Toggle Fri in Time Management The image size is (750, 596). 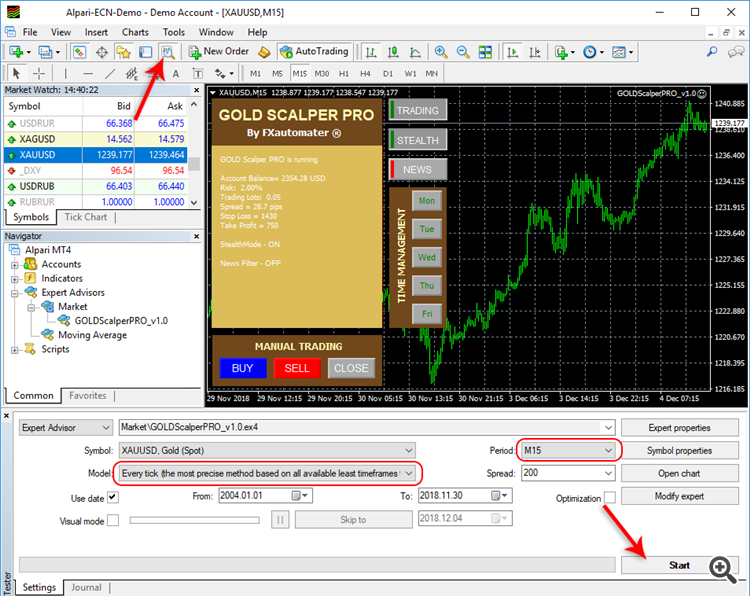click(x=427, y=314)
